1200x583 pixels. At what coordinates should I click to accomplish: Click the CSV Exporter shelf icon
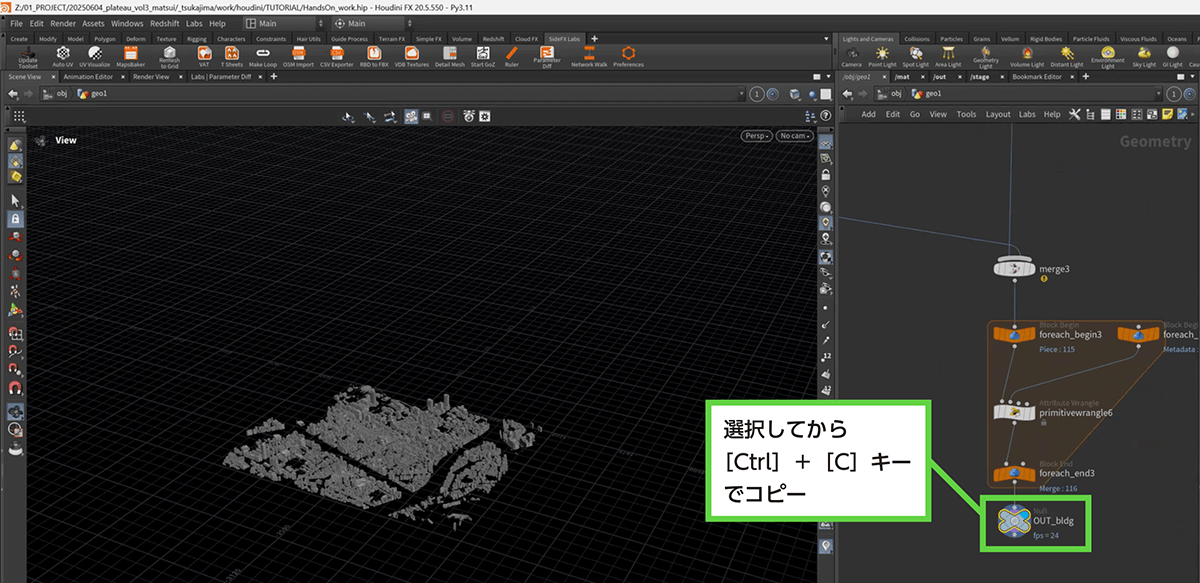coord(337,55)
